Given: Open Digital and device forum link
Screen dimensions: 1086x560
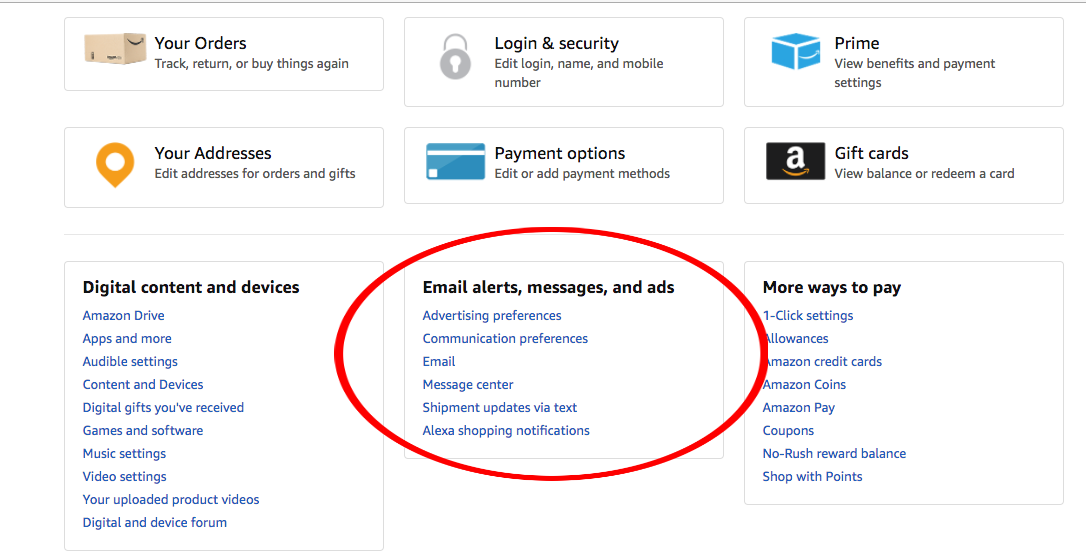Looking at the screenshot, I should (x=154, y=523).
